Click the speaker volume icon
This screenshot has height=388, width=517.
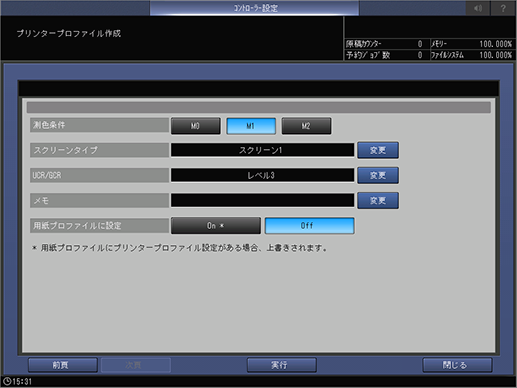click(478, 8)
